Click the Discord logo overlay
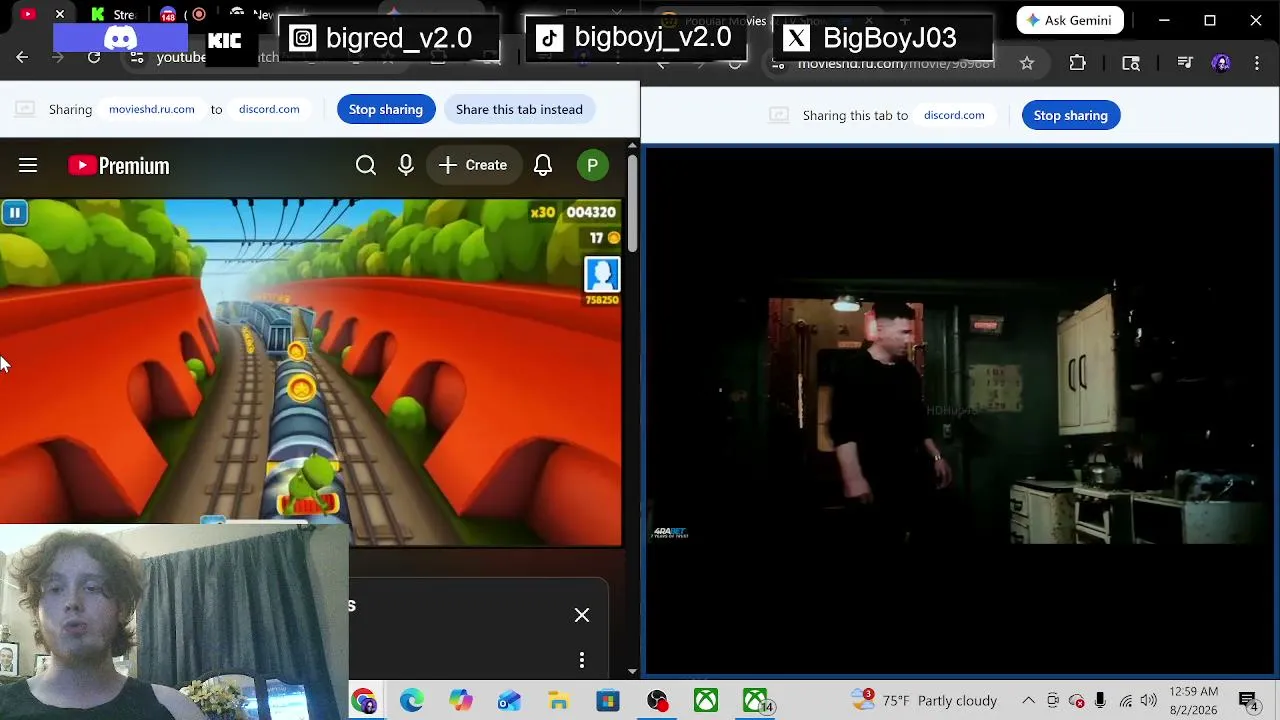1280x720 pixels. point(120,39)
